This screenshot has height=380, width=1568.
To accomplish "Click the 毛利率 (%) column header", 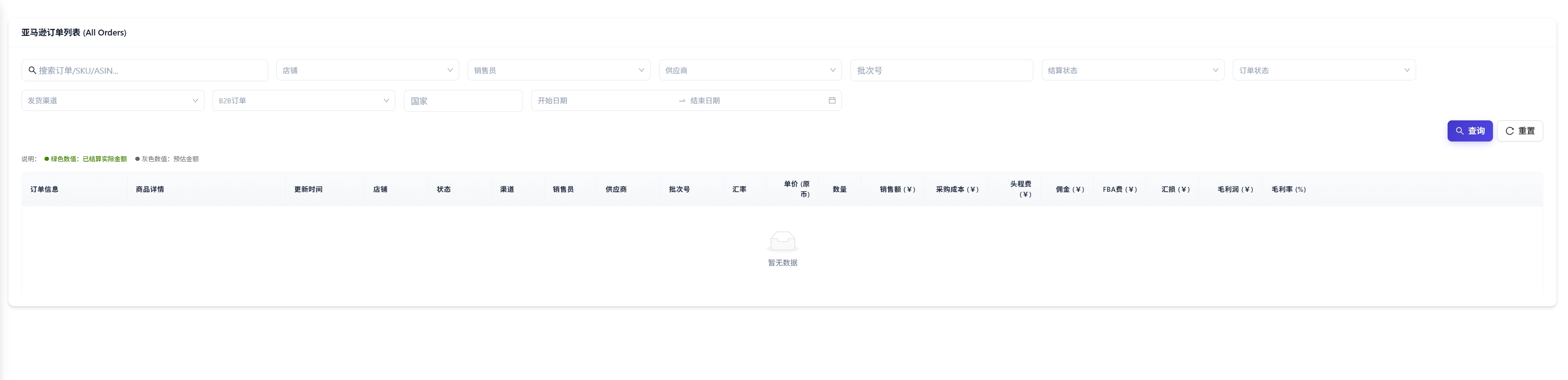I will pyautogui.click(x=1288, y=190).
